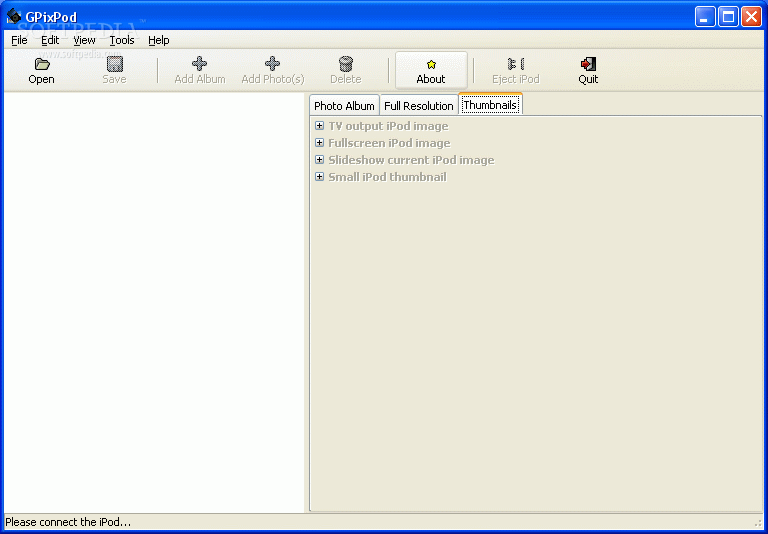The image size is (768, 534).
Task: Select the Thumbnails tab
Action: coord(490,104)
